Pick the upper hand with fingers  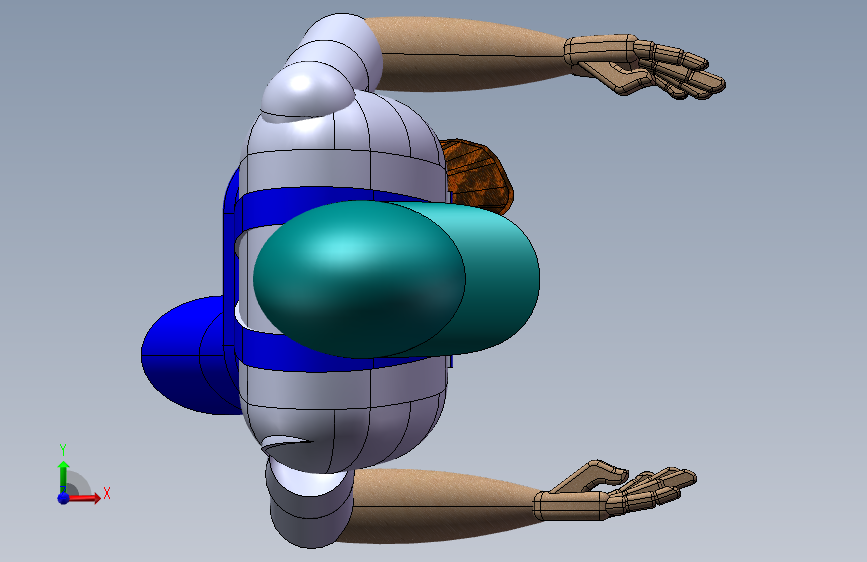[644, 67]
